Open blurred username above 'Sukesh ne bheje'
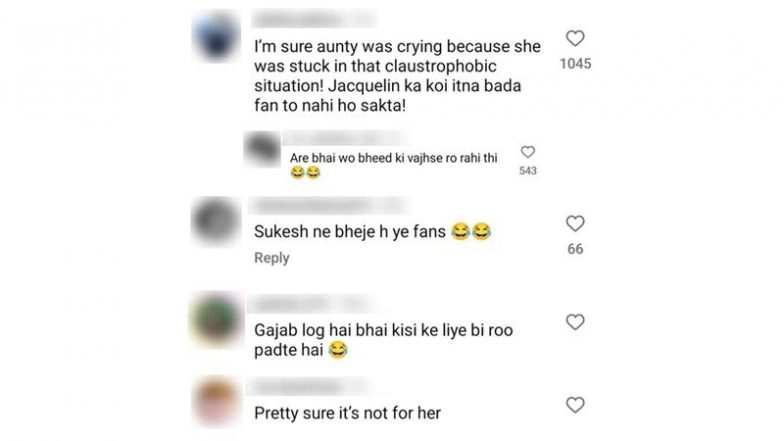The height and width of the screenshot is (441, 784). click(x=328, y=206)
